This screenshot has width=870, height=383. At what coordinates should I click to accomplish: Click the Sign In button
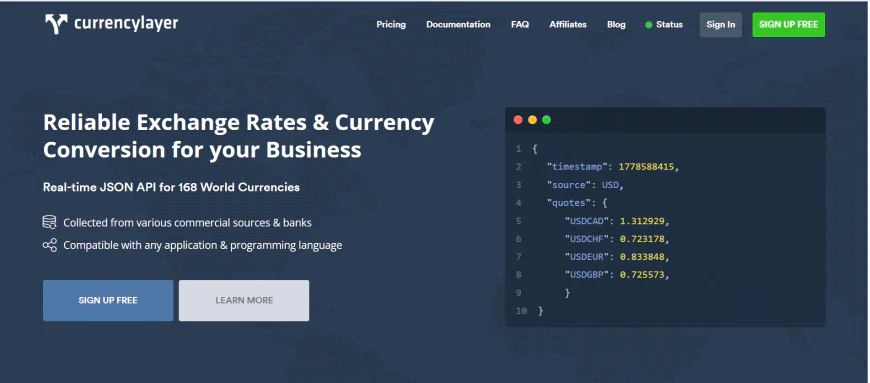tap(721, 25)
